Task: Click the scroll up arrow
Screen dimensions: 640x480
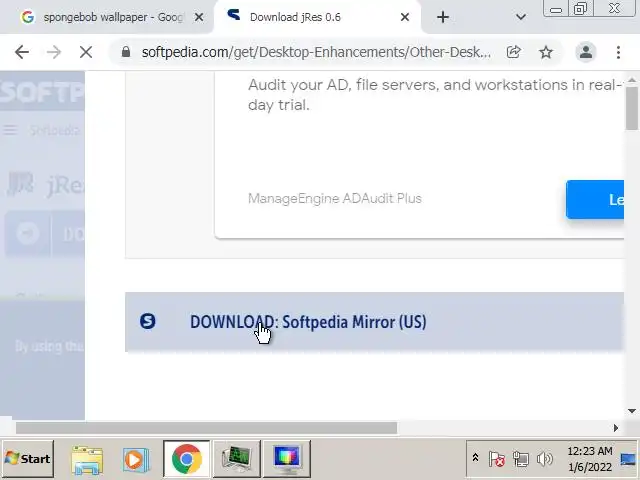Action: point(632,80)
